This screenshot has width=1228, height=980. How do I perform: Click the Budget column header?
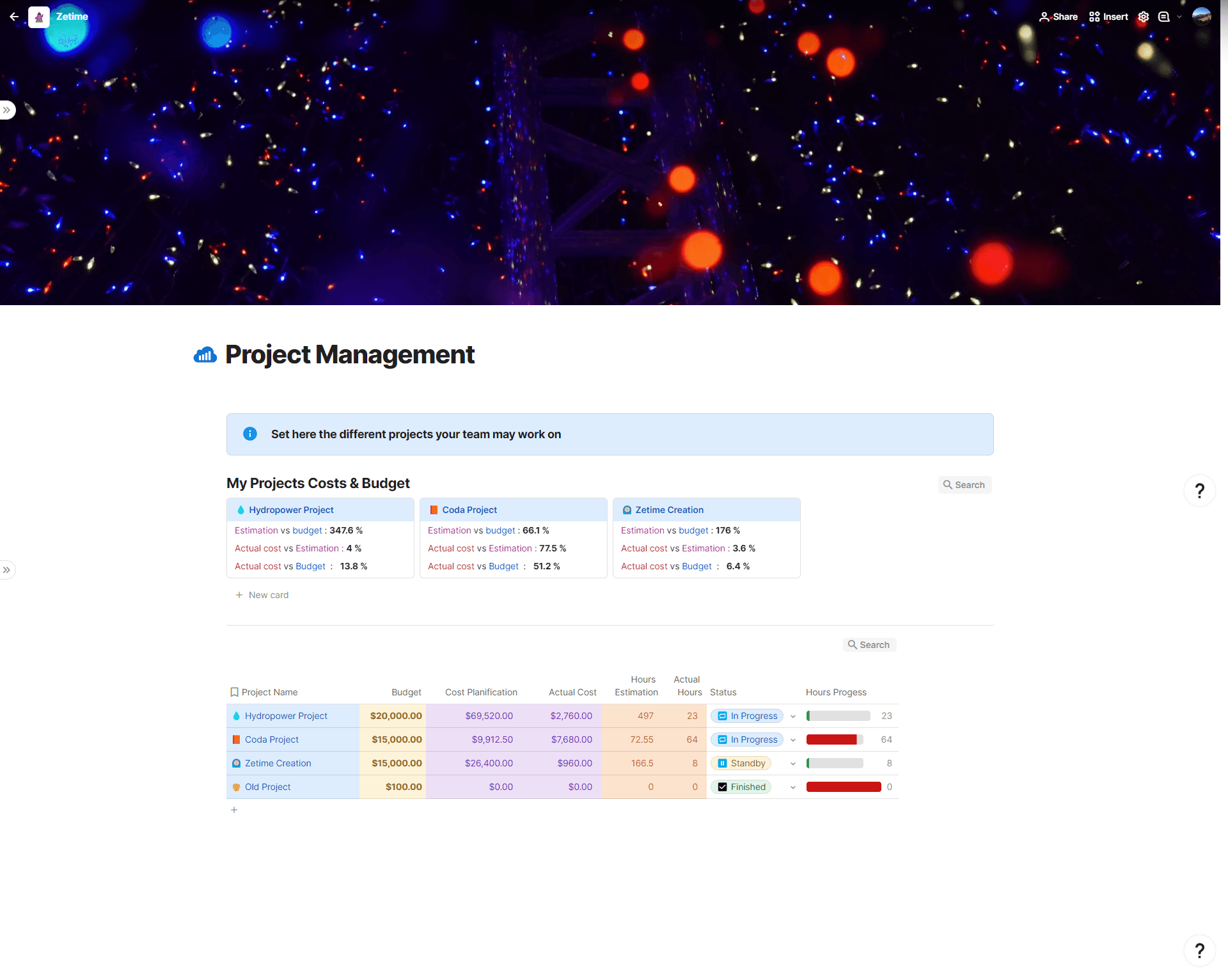[406, 692]
